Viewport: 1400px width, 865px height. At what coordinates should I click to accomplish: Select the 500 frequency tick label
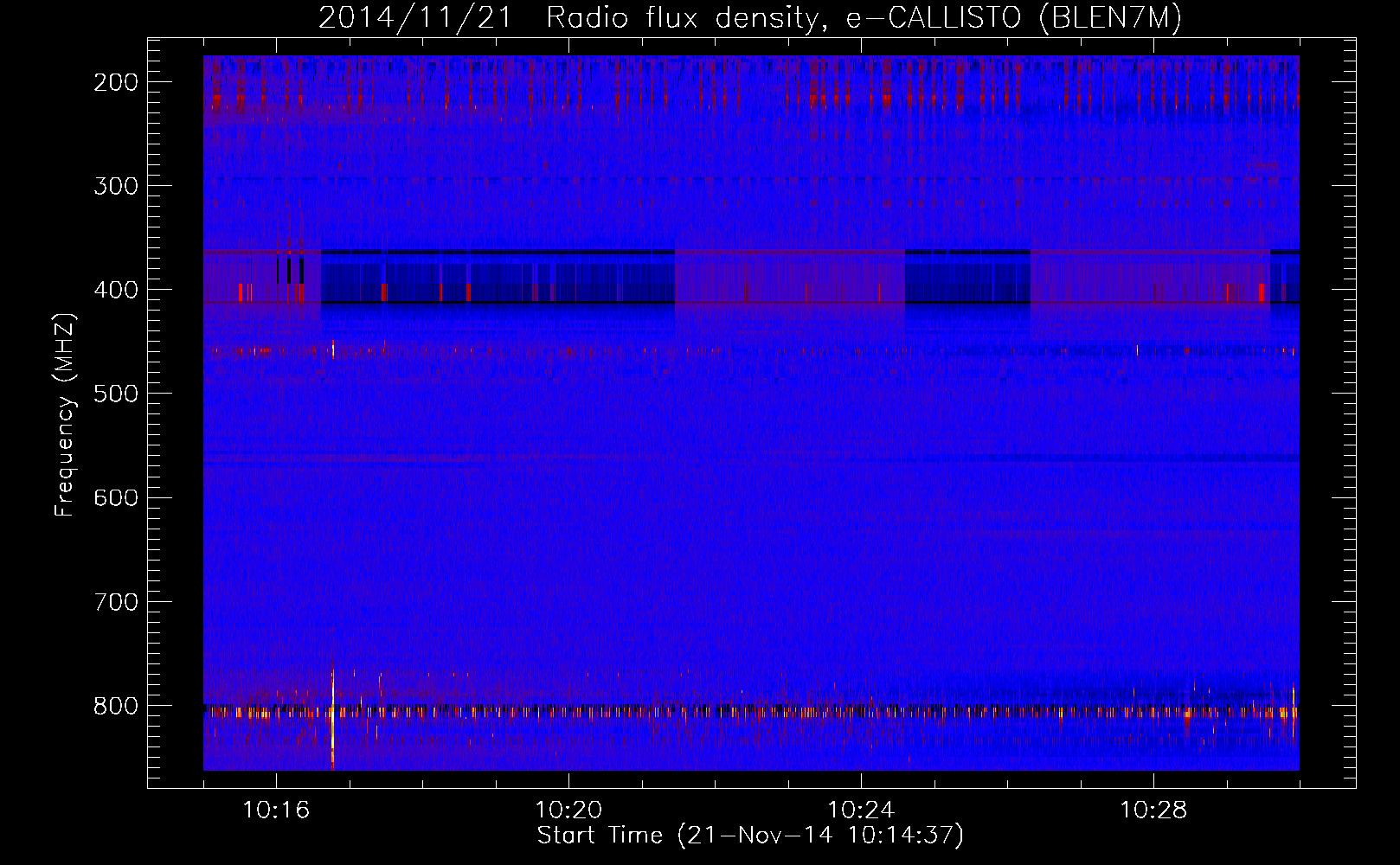click(116, 394)
